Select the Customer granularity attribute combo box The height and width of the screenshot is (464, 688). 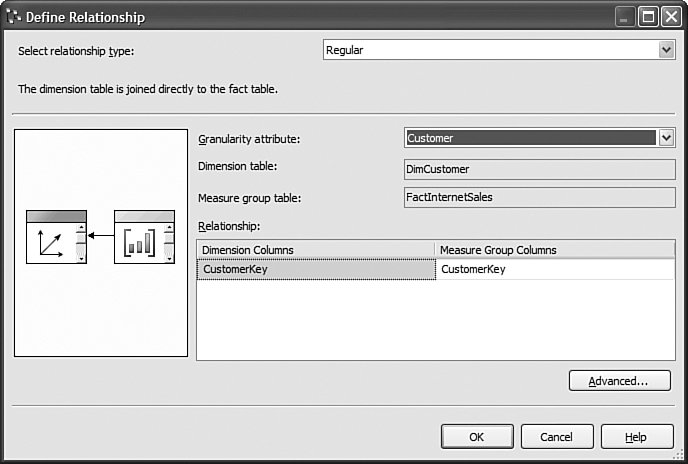click(x=539, y=138)
